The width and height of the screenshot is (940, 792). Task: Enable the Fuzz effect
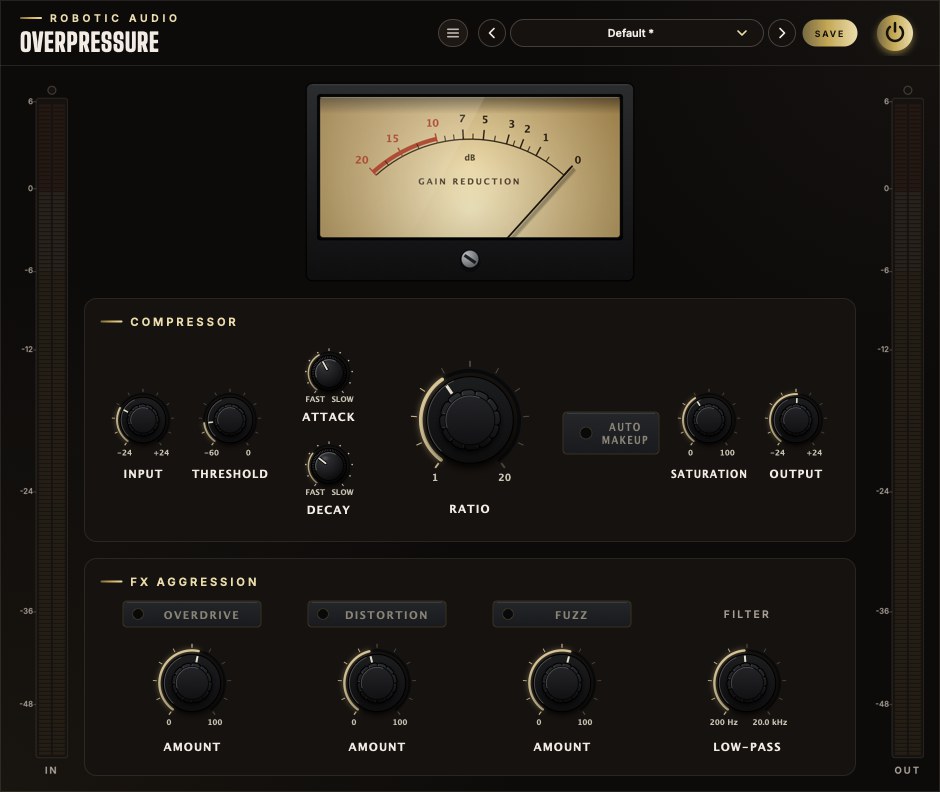tap(562, 615)
